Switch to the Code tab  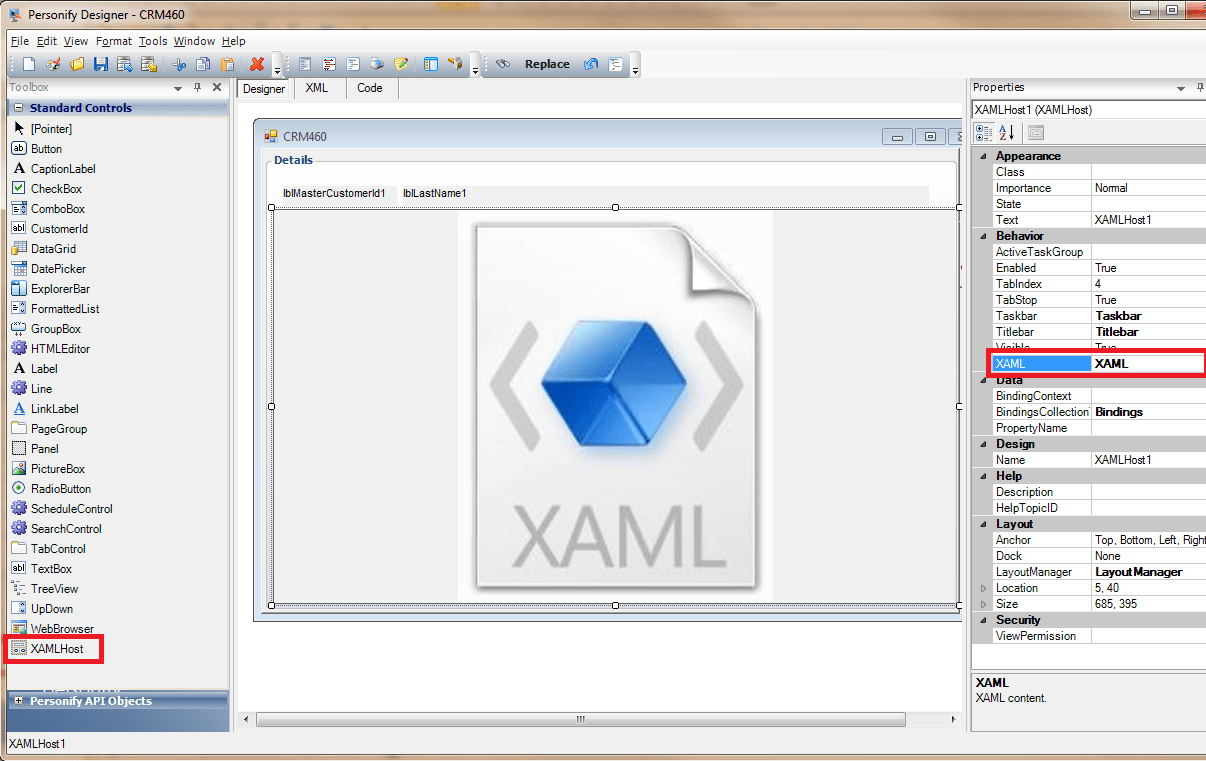coord(370,88)
